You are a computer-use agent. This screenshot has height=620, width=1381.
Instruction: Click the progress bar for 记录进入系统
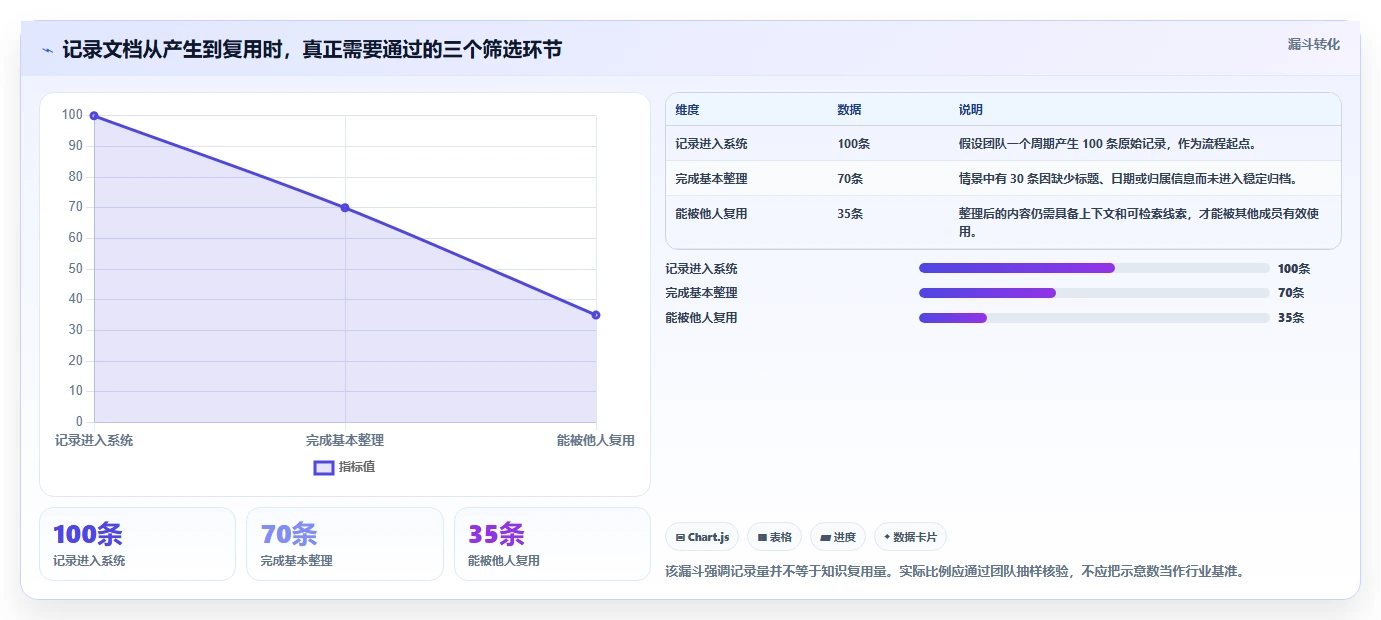[1094, 268]
